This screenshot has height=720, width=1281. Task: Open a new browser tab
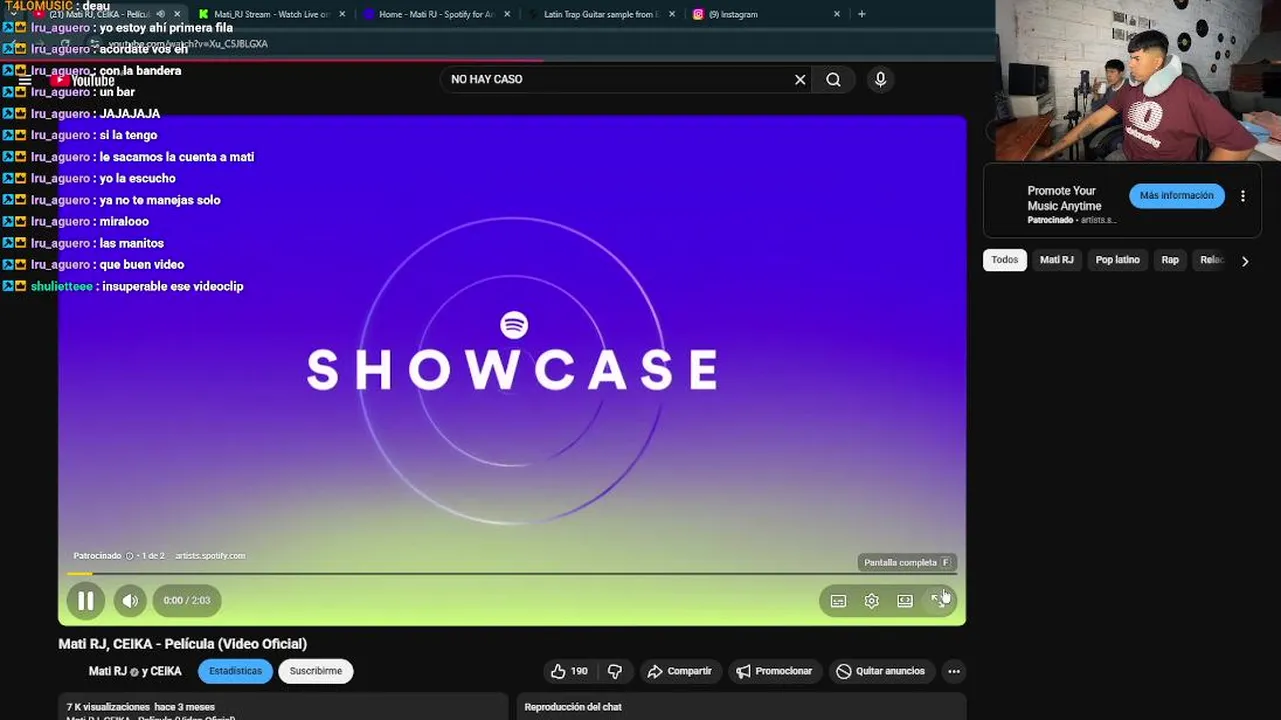point(862,14)
